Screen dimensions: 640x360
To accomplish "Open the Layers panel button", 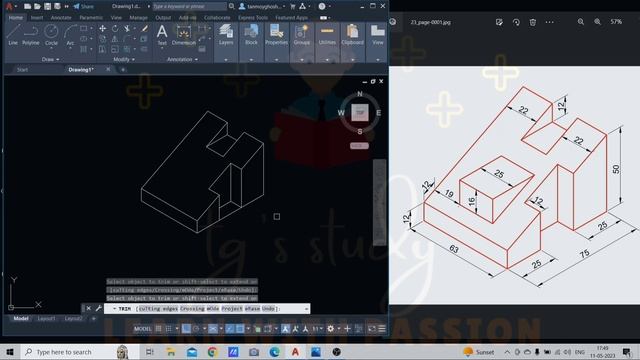I will [x=226, y=34].
